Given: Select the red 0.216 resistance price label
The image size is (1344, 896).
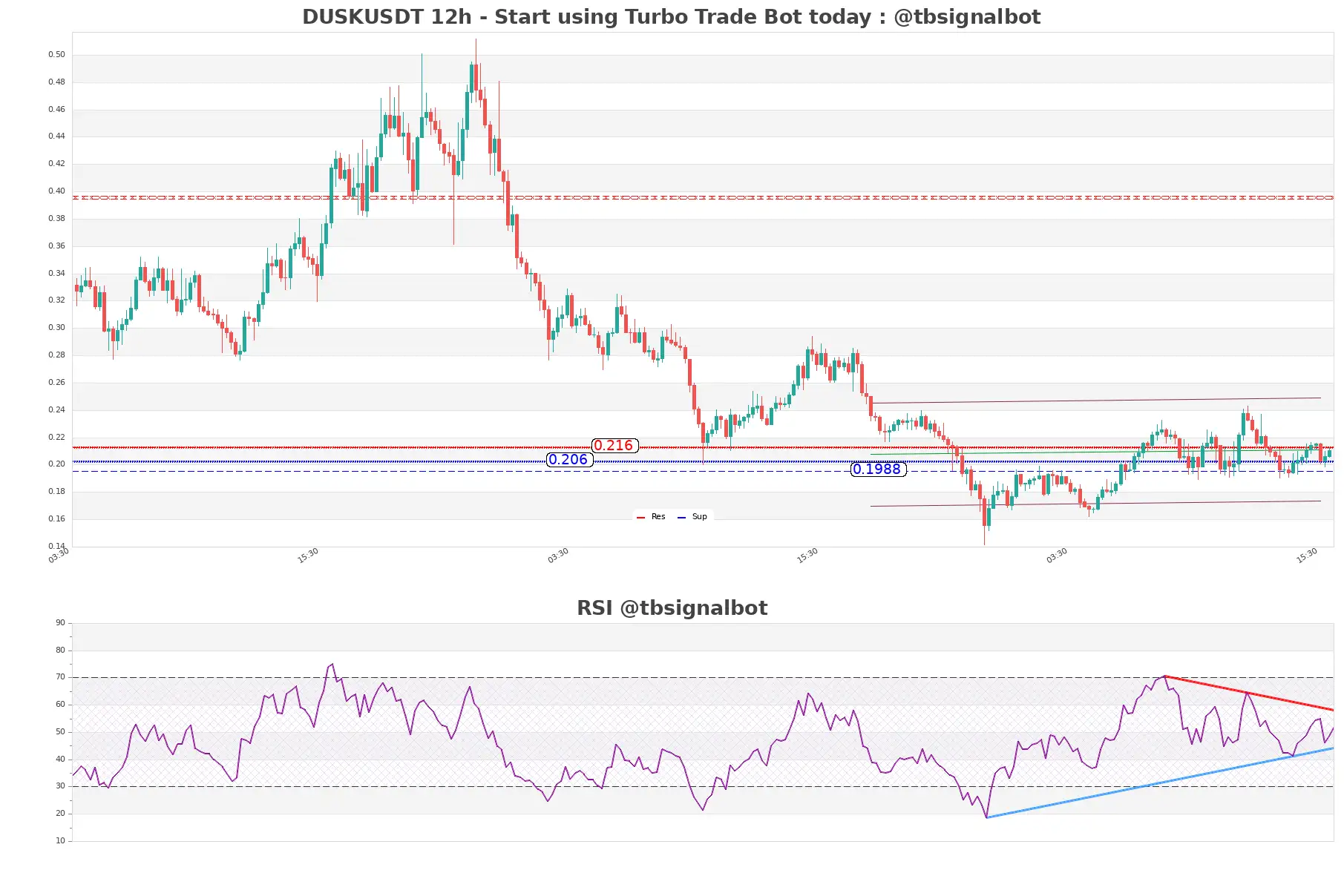Looking at the screenshot, I should [614, 446].
